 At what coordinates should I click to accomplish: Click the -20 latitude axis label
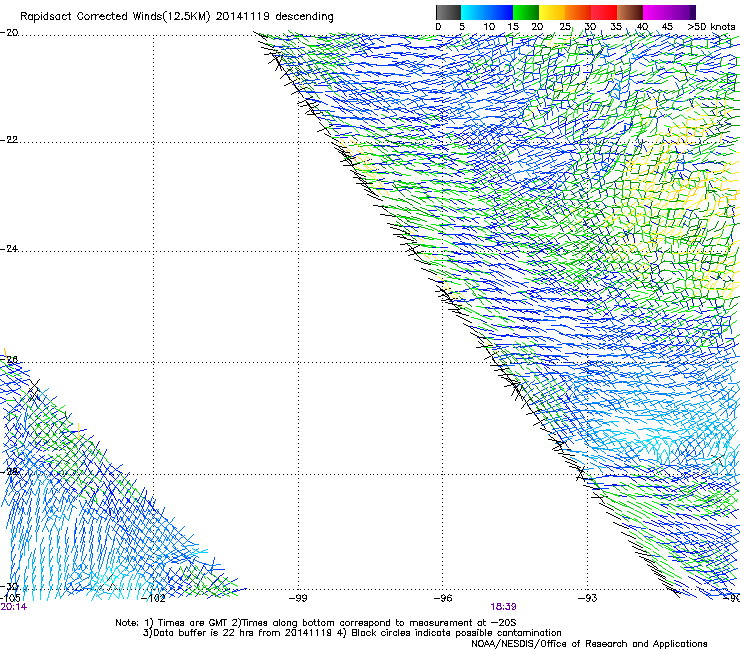tap(9, 33)
